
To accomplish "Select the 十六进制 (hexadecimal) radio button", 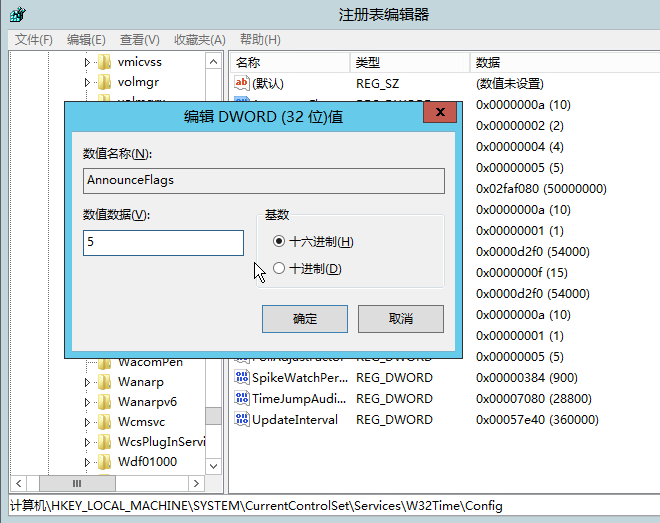I will point(279,242).
